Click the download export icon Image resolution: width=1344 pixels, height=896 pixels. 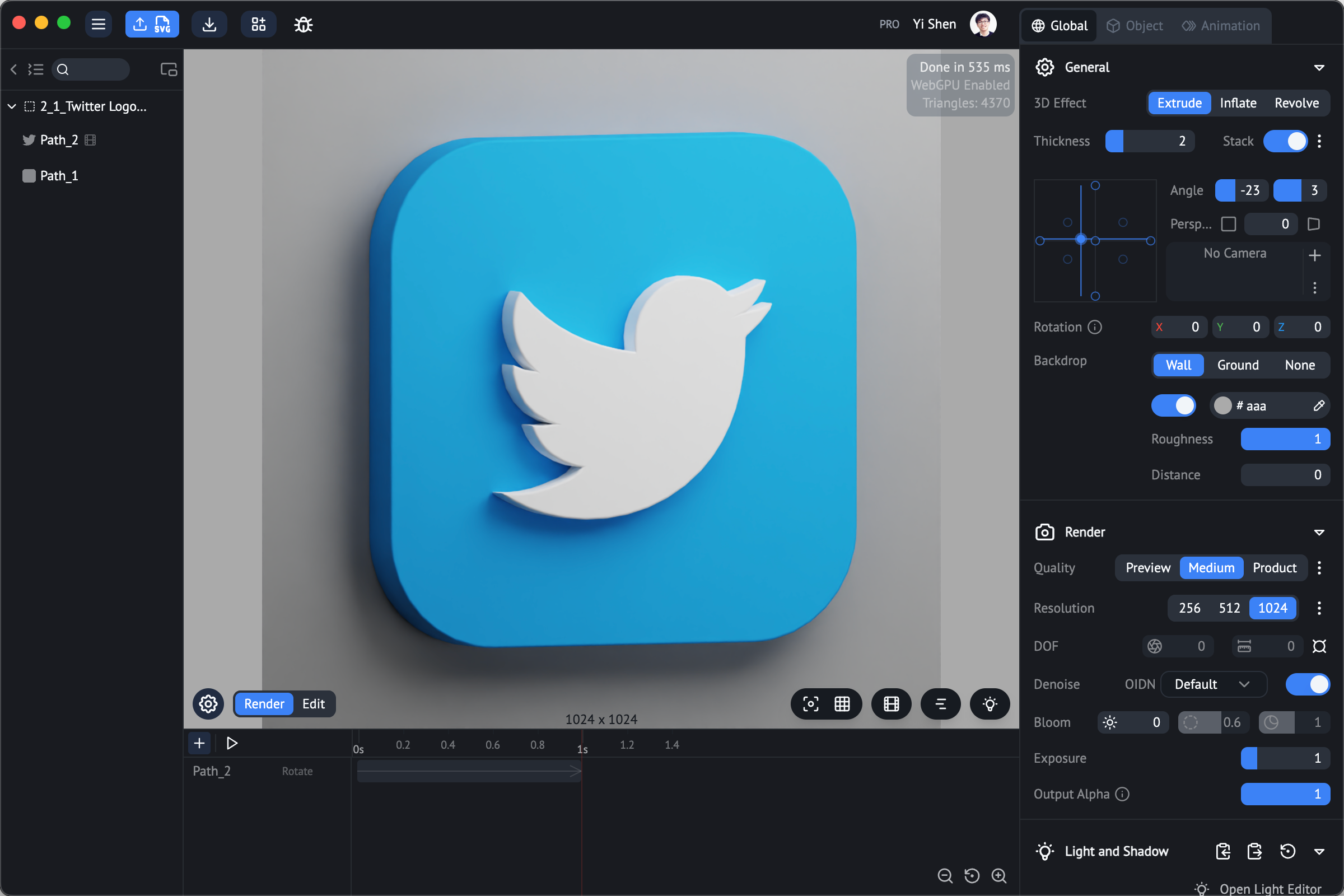209,24
